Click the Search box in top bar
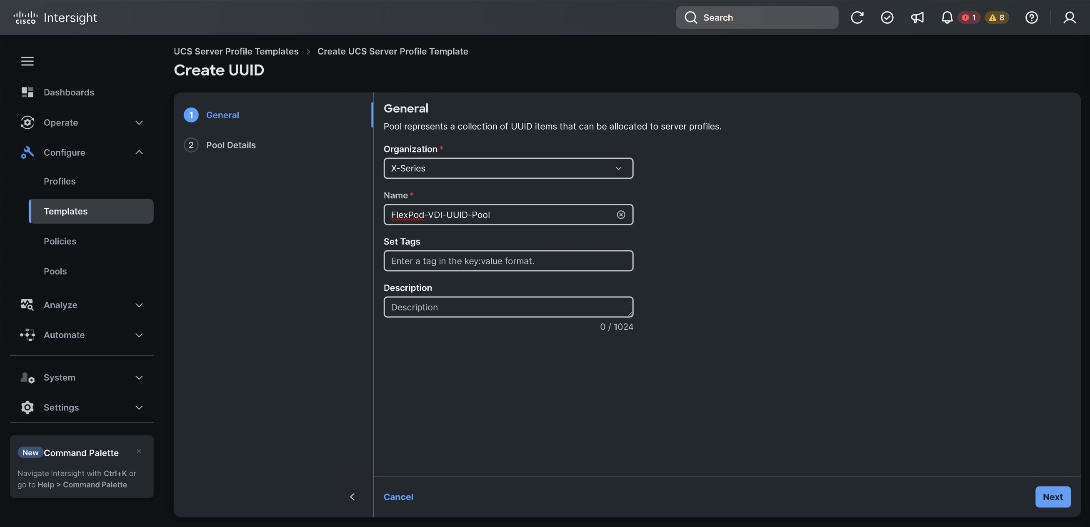 757,17
